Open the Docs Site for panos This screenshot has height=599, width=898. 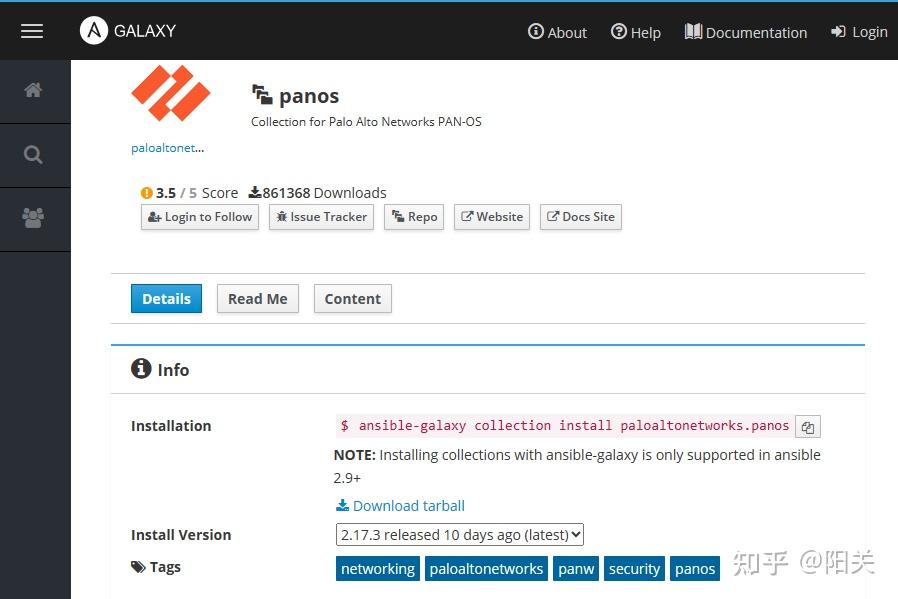(x=580, y=217)
